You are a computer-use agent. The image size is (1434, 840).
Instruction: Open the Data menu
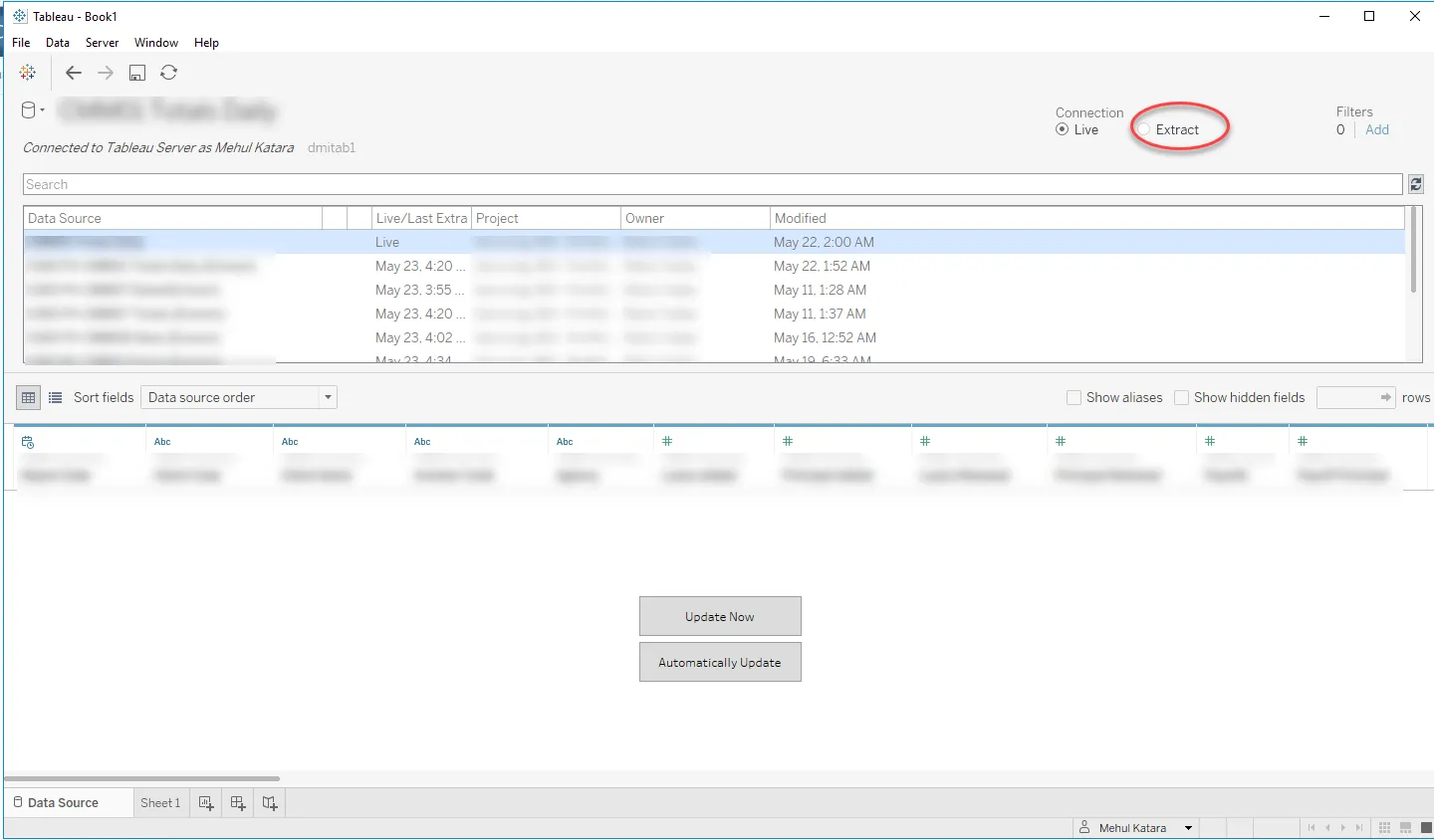(x=58, y=43)
